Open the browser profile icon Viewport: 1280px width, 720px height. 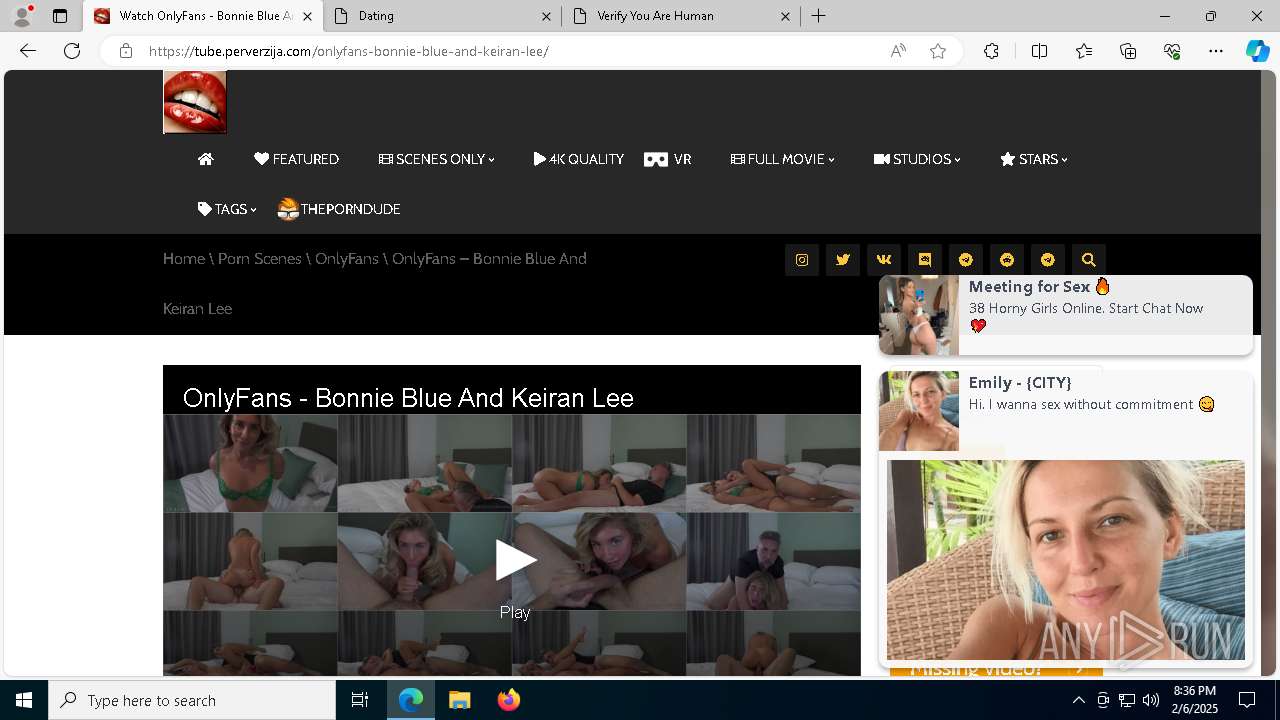pyautogui.click(x=22, y=16)
